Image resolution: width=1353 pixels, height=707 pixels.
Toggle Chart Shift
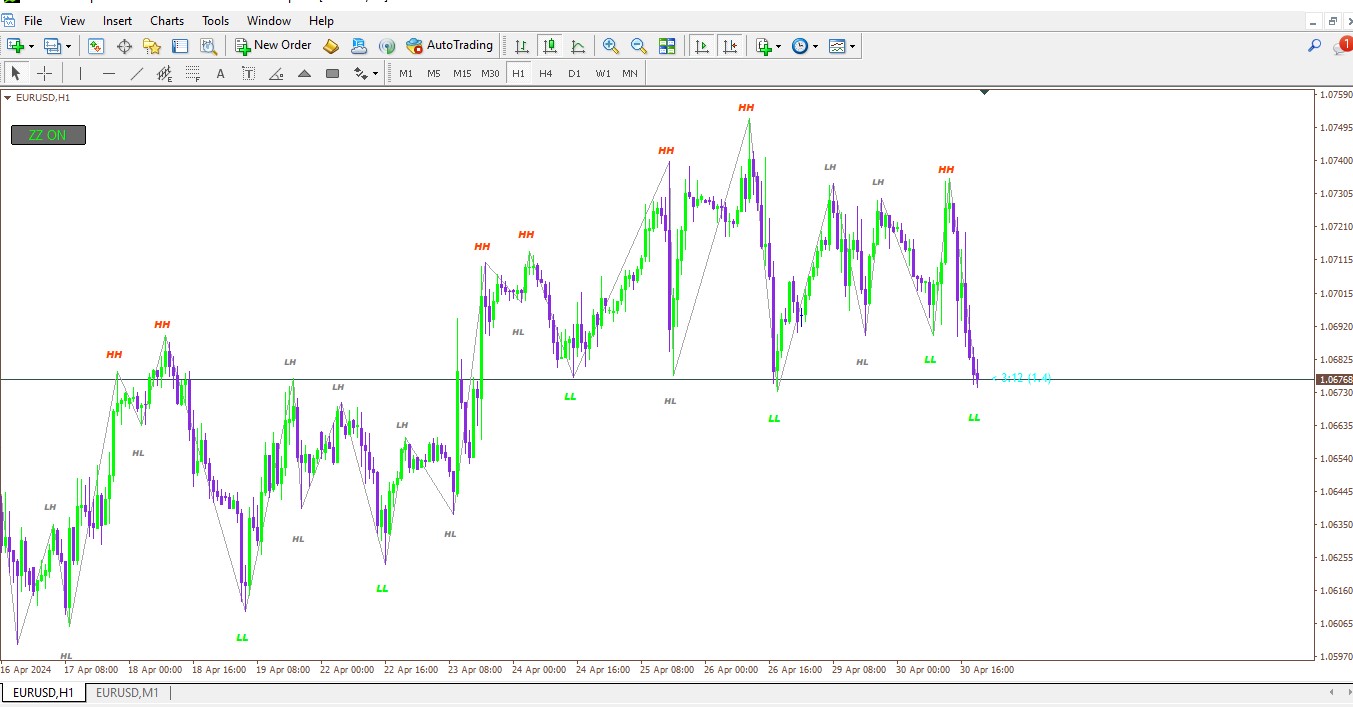point(731,46)
